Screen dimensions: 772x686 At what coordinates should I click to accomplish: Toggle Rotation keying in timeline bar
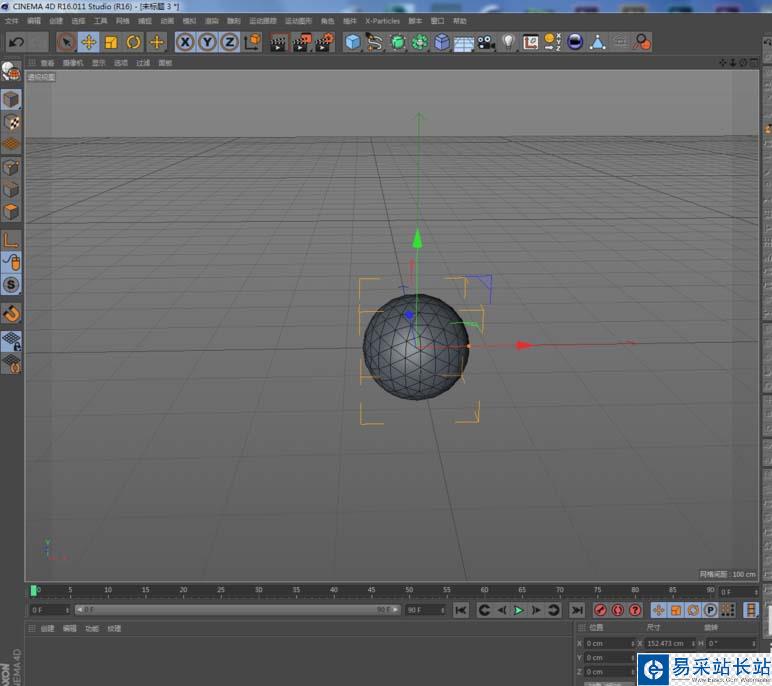tap(693, 610)
